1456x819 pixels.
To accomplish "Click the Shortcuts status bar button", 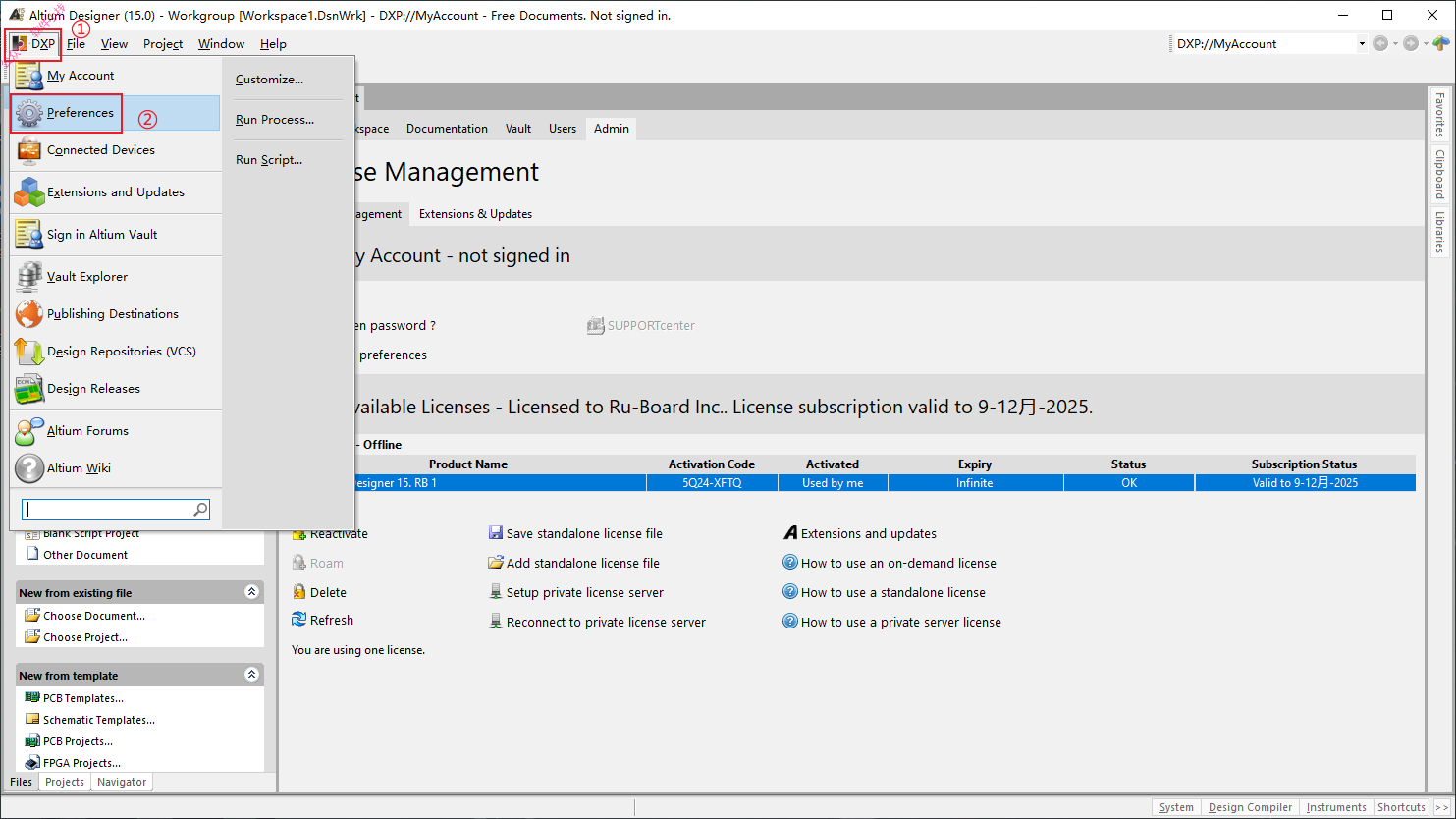I will pos(1401,807).
